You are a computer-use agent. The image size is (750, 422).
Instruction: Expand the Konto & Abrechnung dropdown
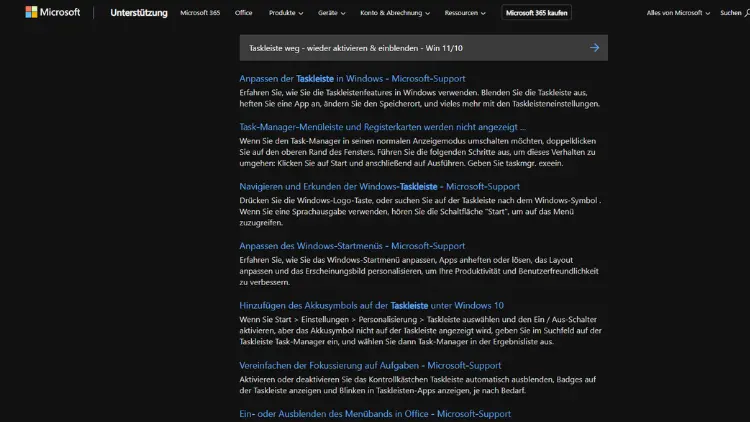(x=395, y=13)
